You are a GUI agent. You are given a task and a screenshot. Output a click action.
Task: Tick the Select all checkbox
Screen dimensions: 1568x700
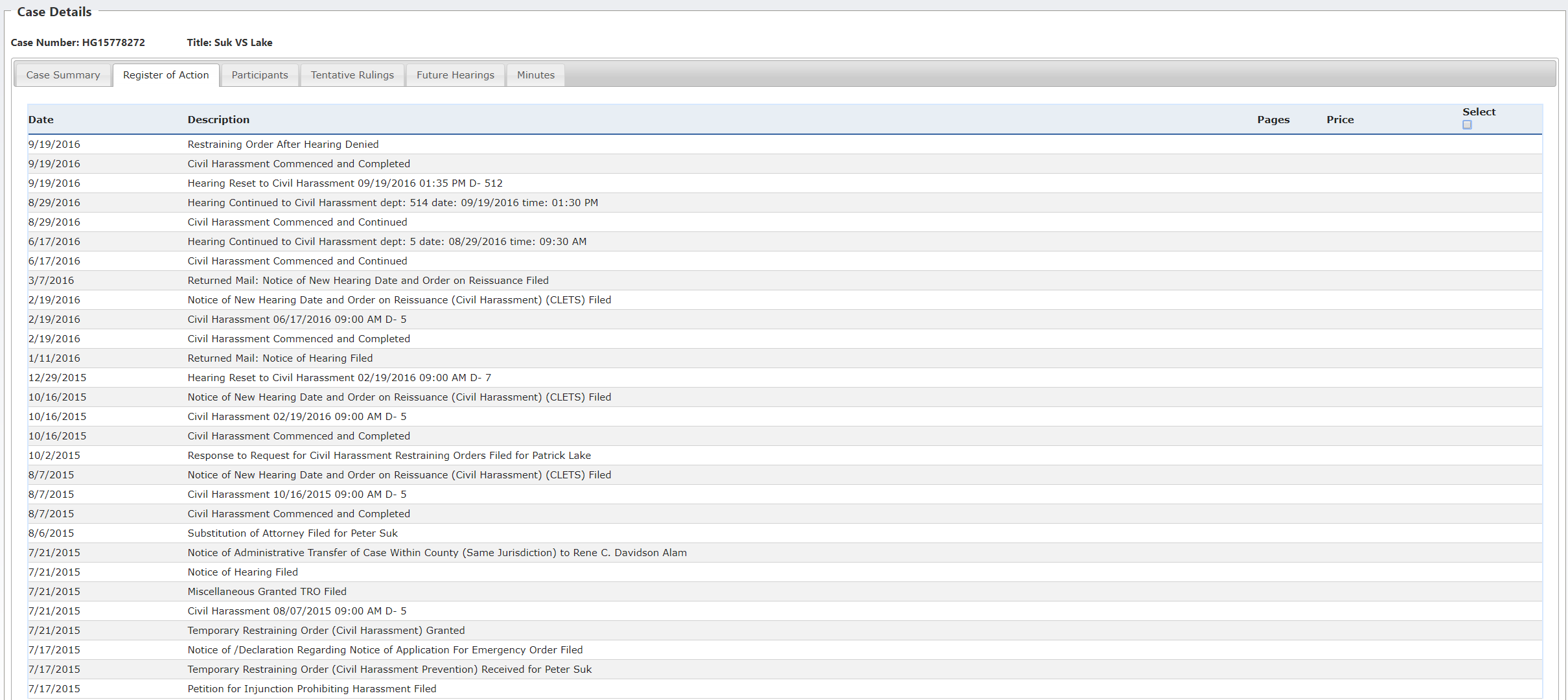pyautogui.click(x=1467, y=125)
